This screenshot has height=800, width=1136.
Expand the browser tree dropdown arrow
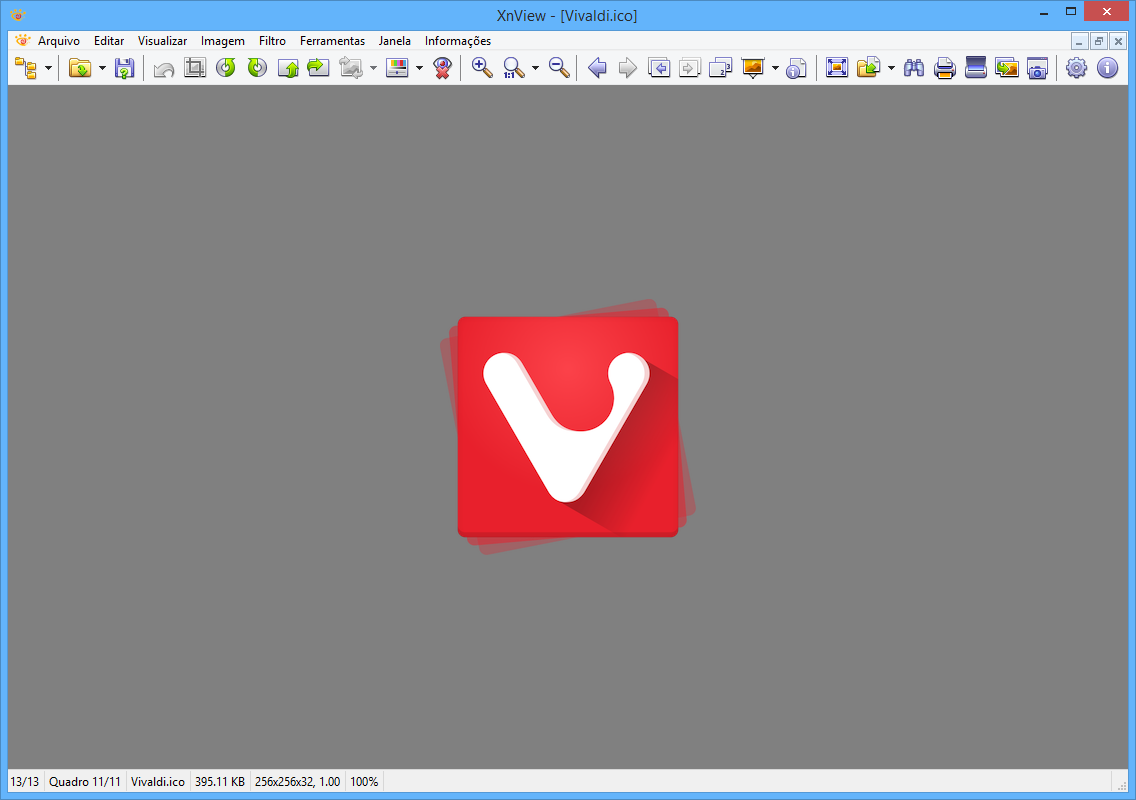pyautogui.click(x=48, y=68)
